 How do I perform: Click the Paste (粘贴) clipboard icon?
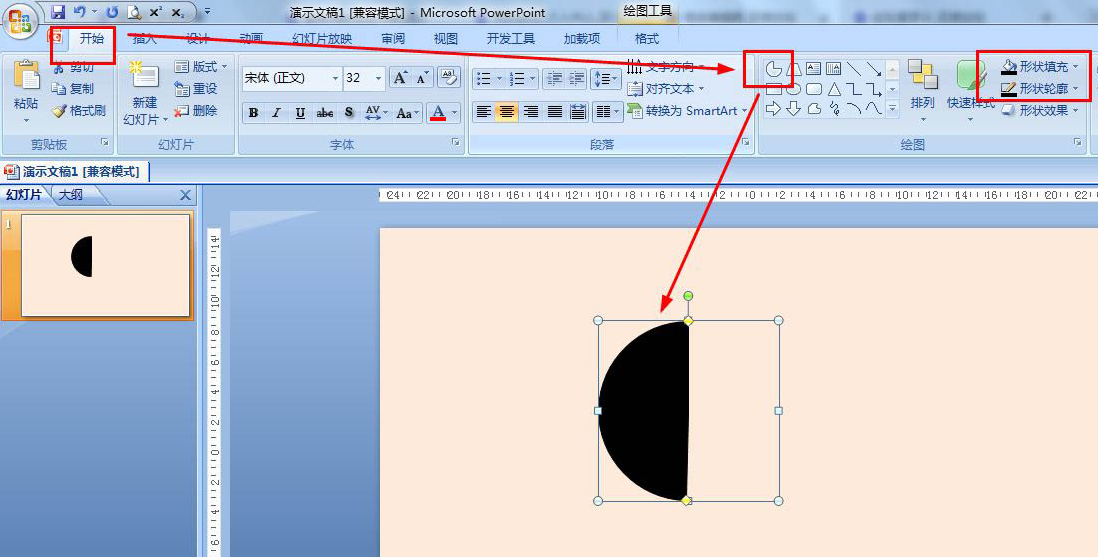coord(26,76)
